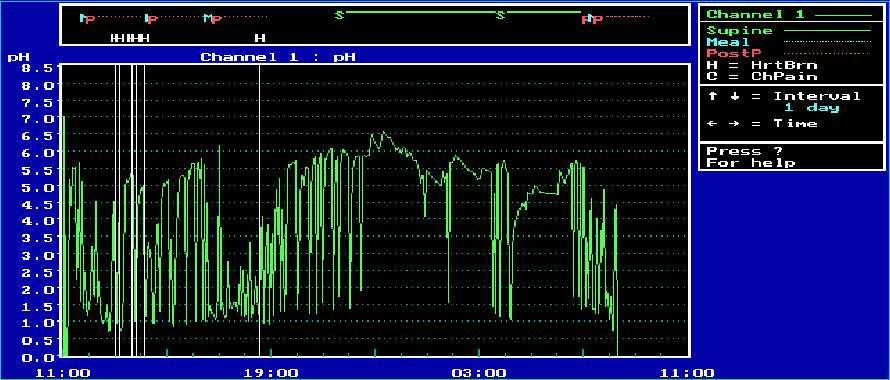Click the 'Channel 1 : pH' chart title

pos(278,57)
